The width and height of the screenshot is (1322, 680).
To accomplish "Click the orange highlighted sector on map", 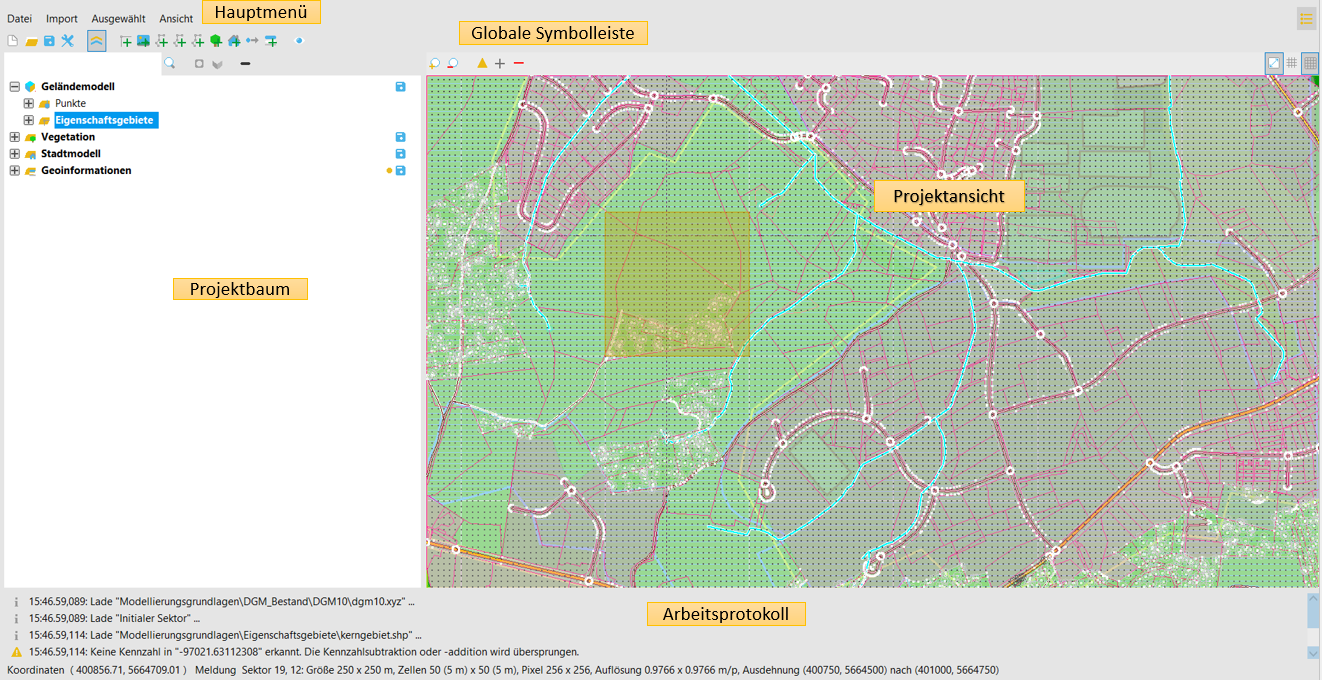I will [x=677, y=284].
